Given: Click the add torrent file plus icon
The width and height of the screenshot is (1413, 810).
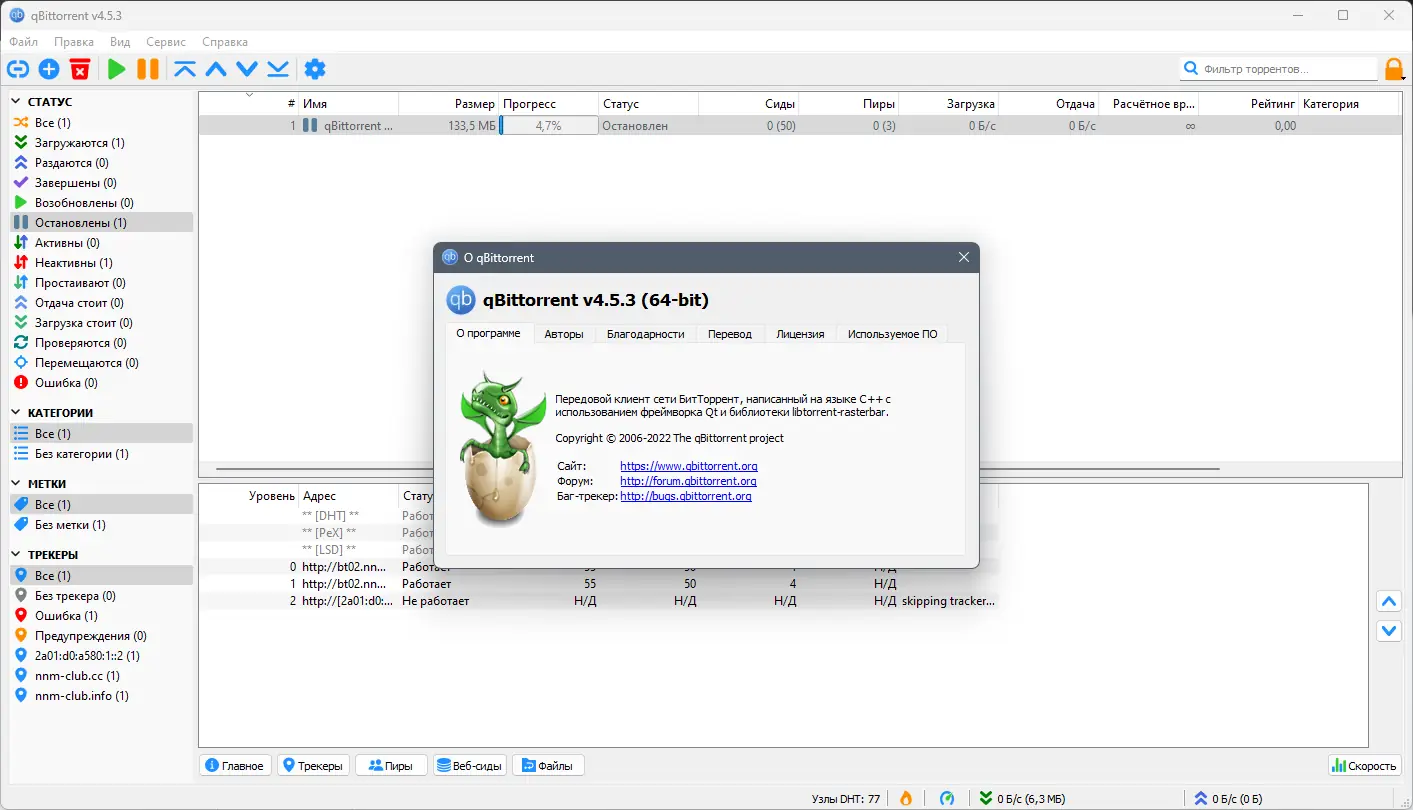Looking at the screenshot, I should [x=49, y=69].
